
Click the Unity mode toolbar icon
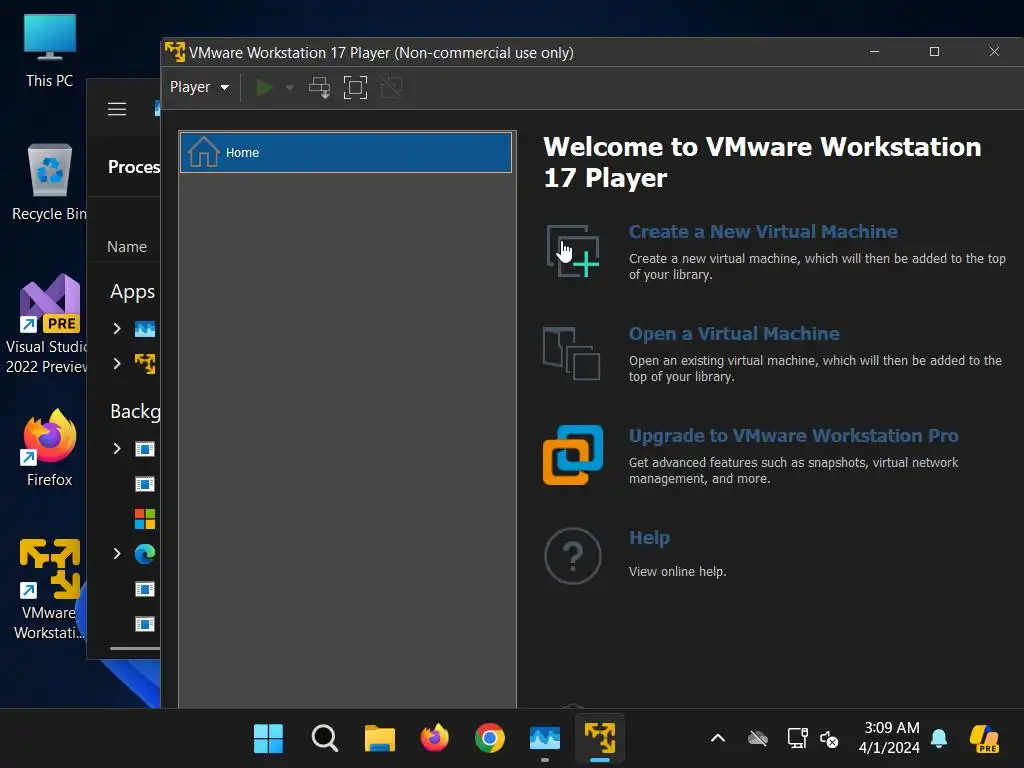coord(391,87)
